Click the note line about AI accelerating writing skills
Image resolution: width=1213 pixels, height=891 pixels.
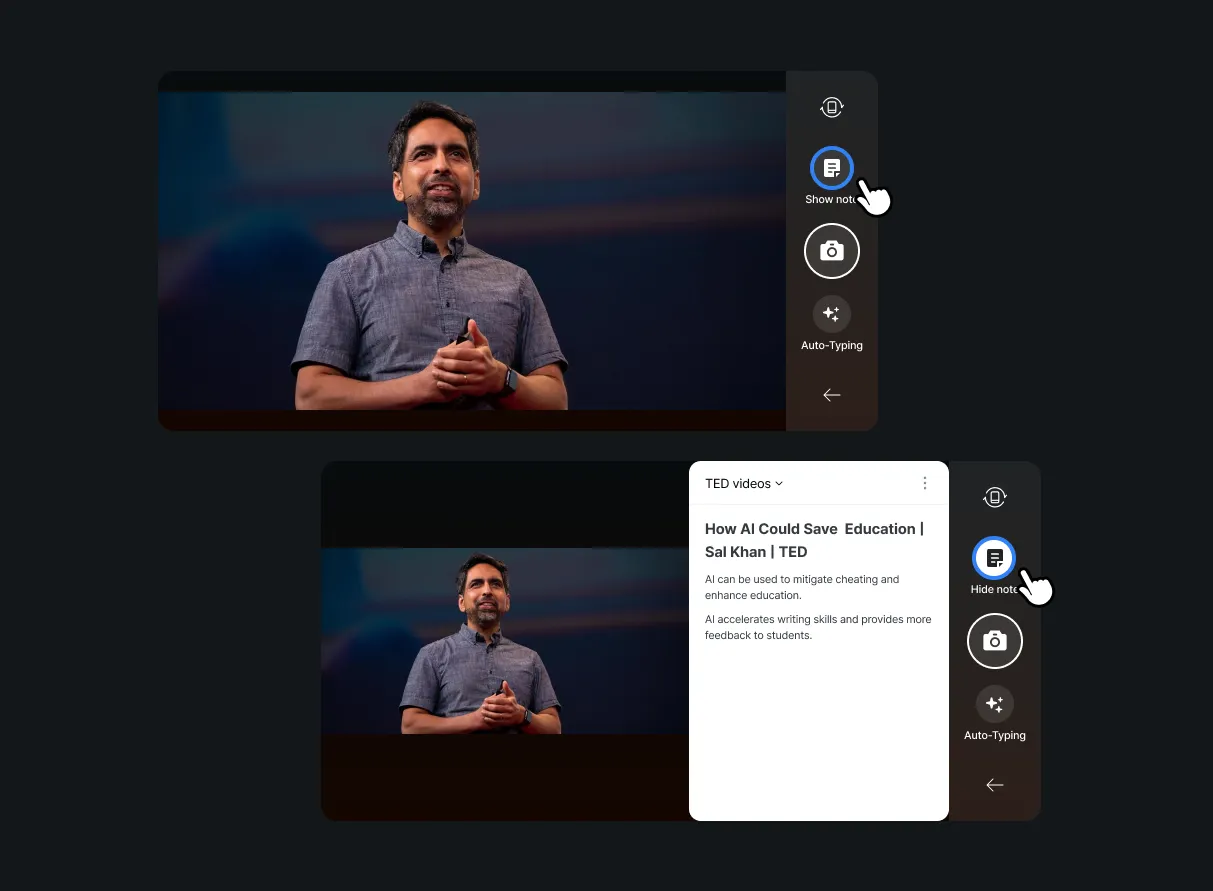pos(817,627)
